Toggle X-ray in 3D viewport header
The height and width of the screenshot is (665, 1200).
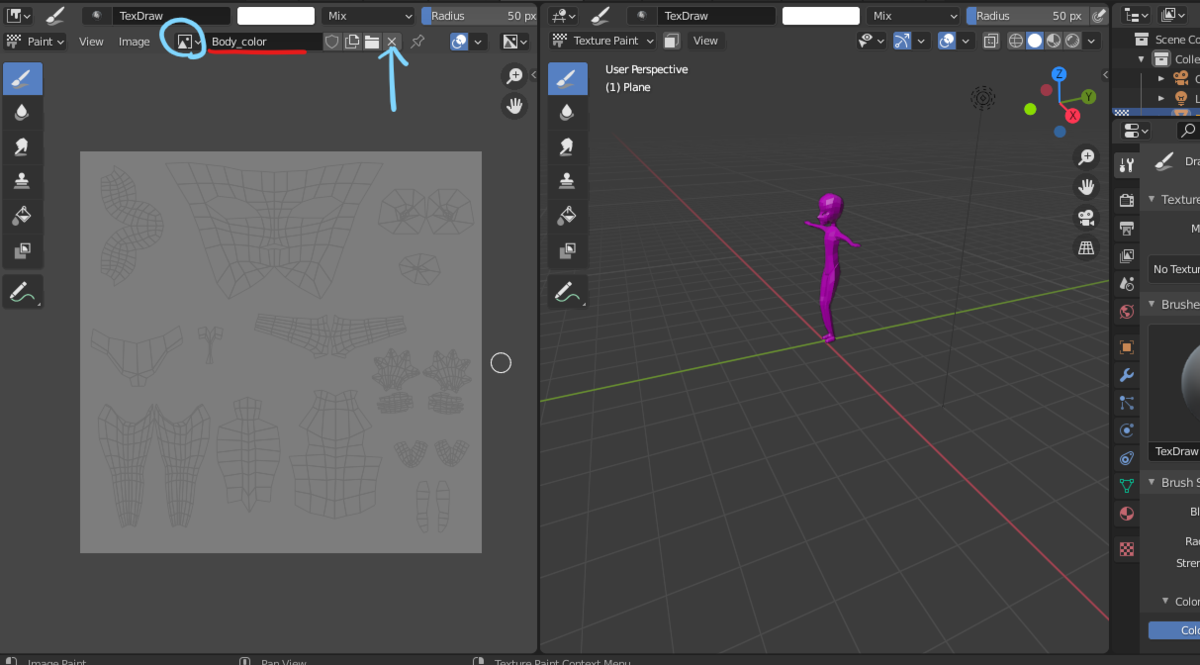coord(990,41)
